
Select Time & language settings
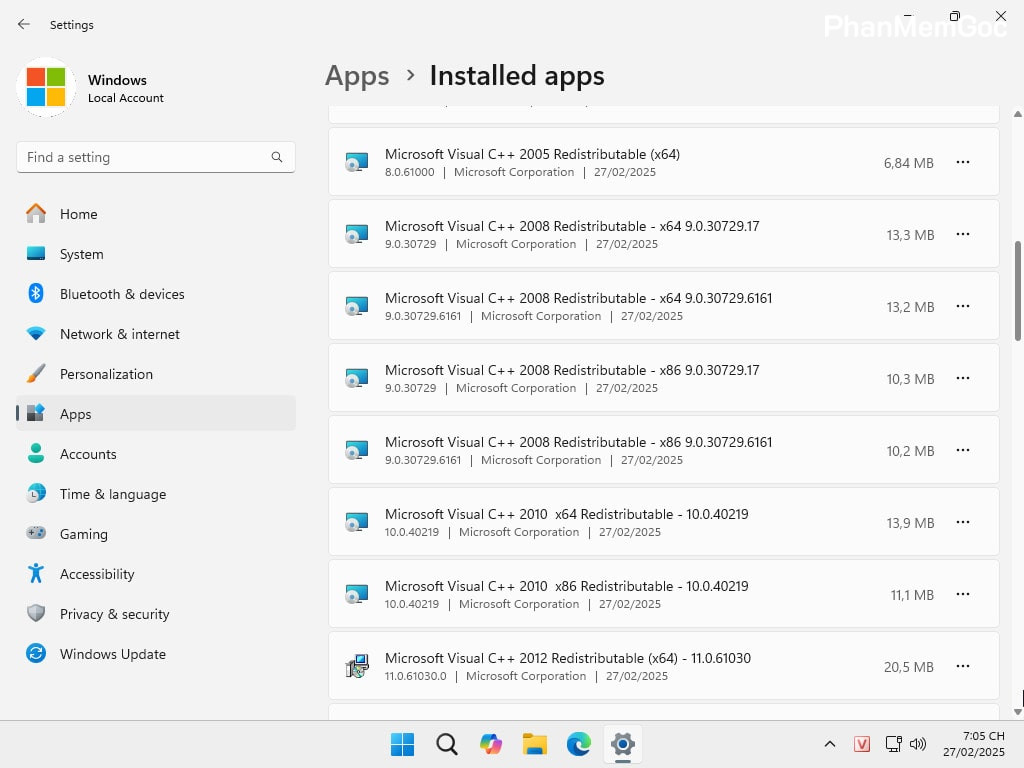pyautogui.click(x=112, y=494)
